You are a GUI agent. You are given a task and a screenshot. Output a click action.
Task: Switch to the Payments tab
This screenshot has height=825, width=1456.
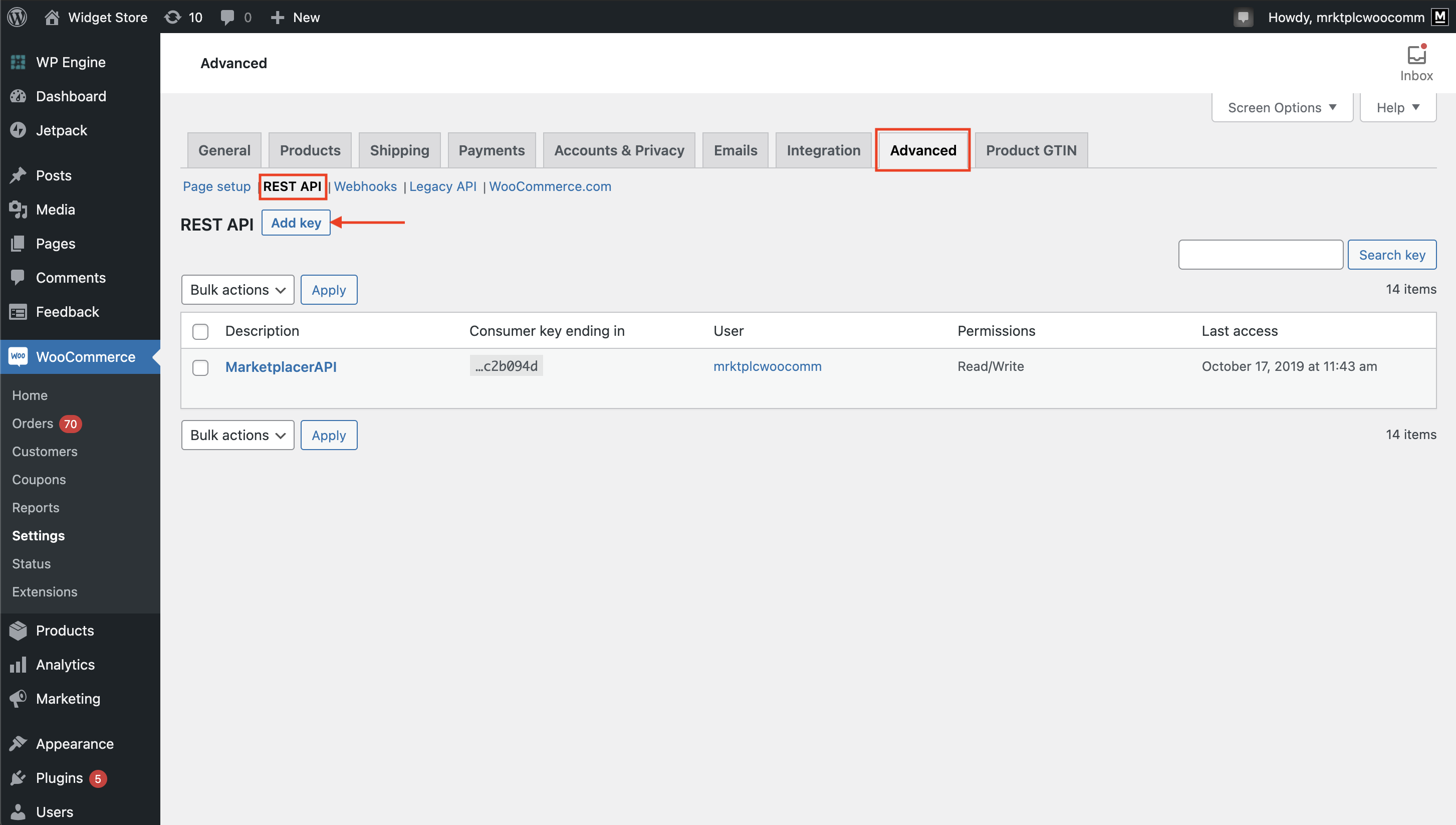coord(492,150)
